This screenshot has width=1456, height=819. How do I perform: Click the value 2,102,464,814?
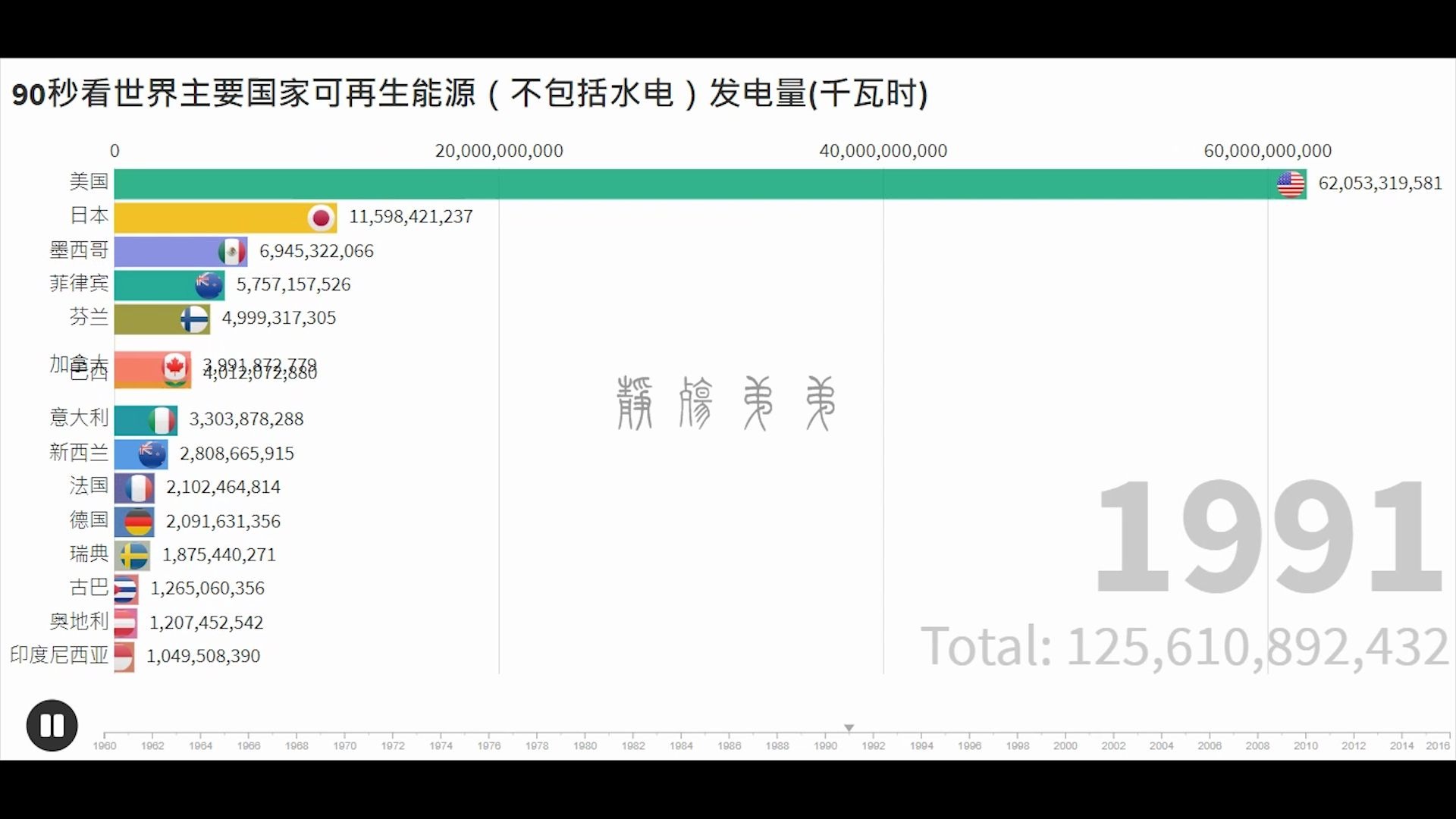224,487
